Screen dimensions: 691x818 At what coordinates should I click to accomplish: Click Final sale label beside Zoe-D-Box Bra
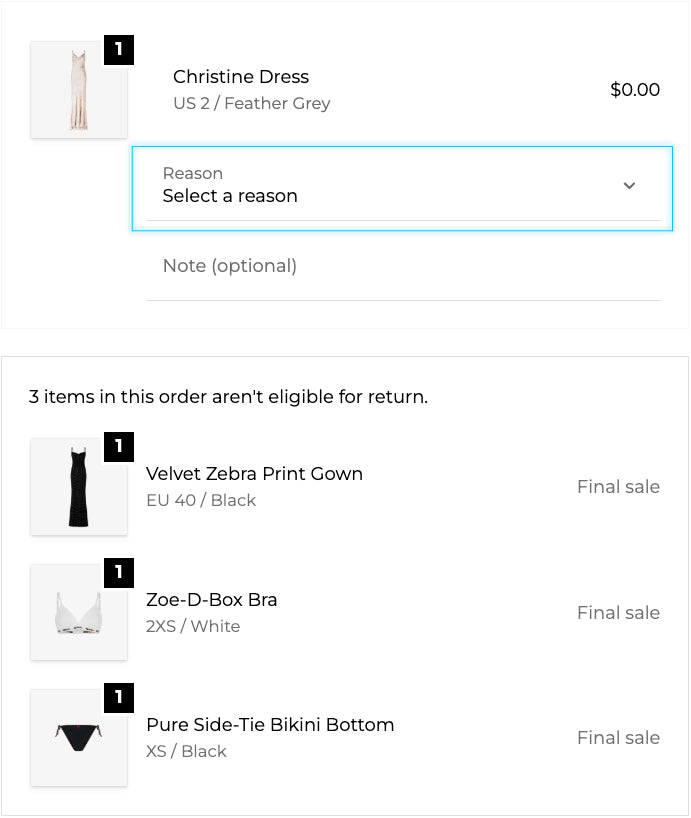618,613
